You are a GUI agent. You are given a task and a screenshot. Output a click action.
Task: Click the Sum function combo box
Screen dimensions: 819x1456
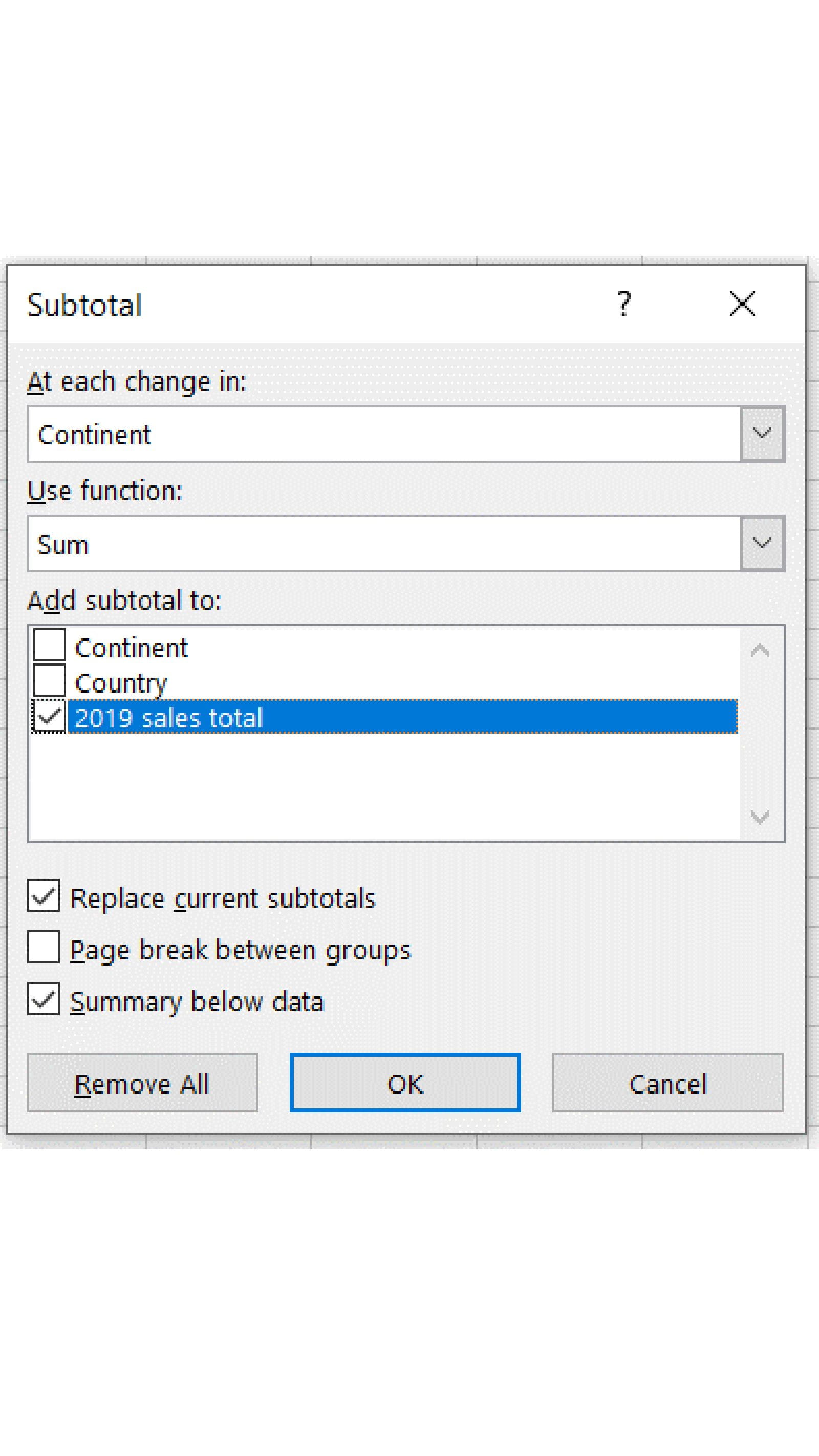coord(384,544)
